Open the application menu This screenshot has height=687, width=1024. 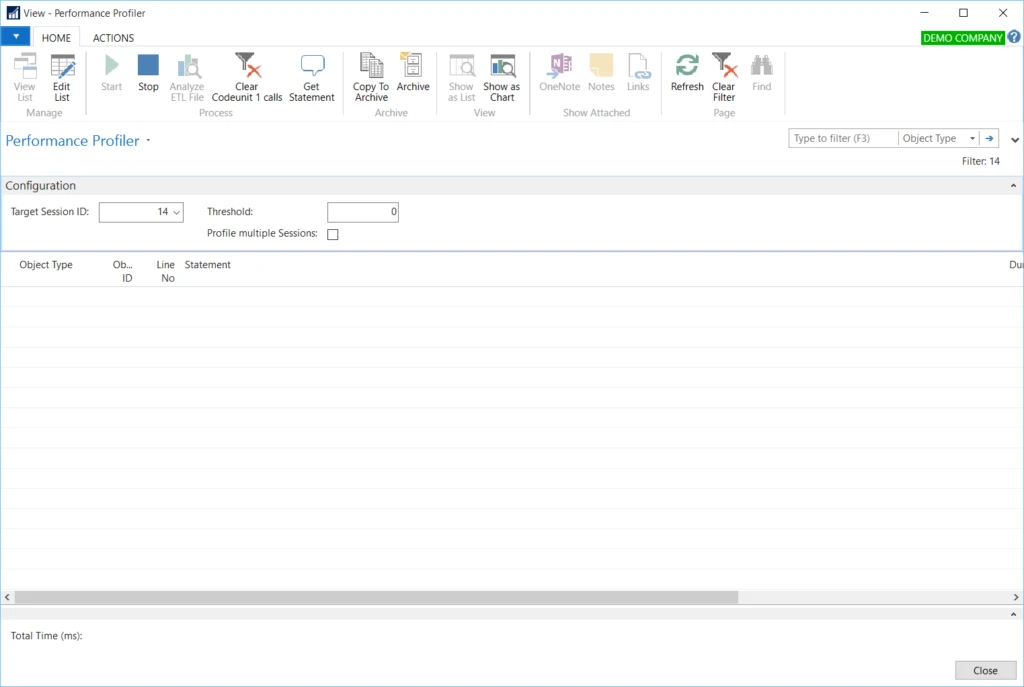(x=15, y=35)
